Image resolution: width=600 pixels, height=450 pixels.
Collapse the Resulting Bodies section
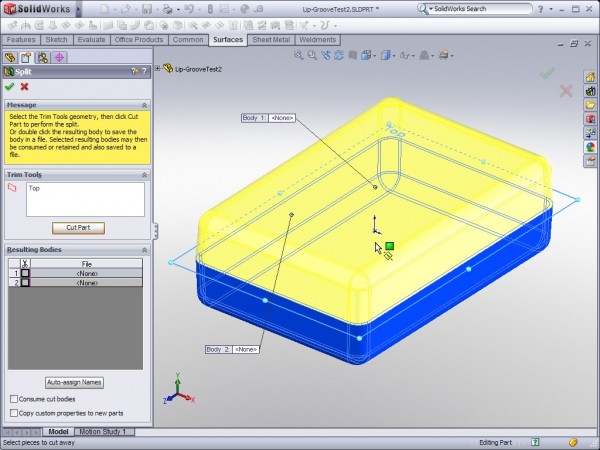(x=144, y=250)
